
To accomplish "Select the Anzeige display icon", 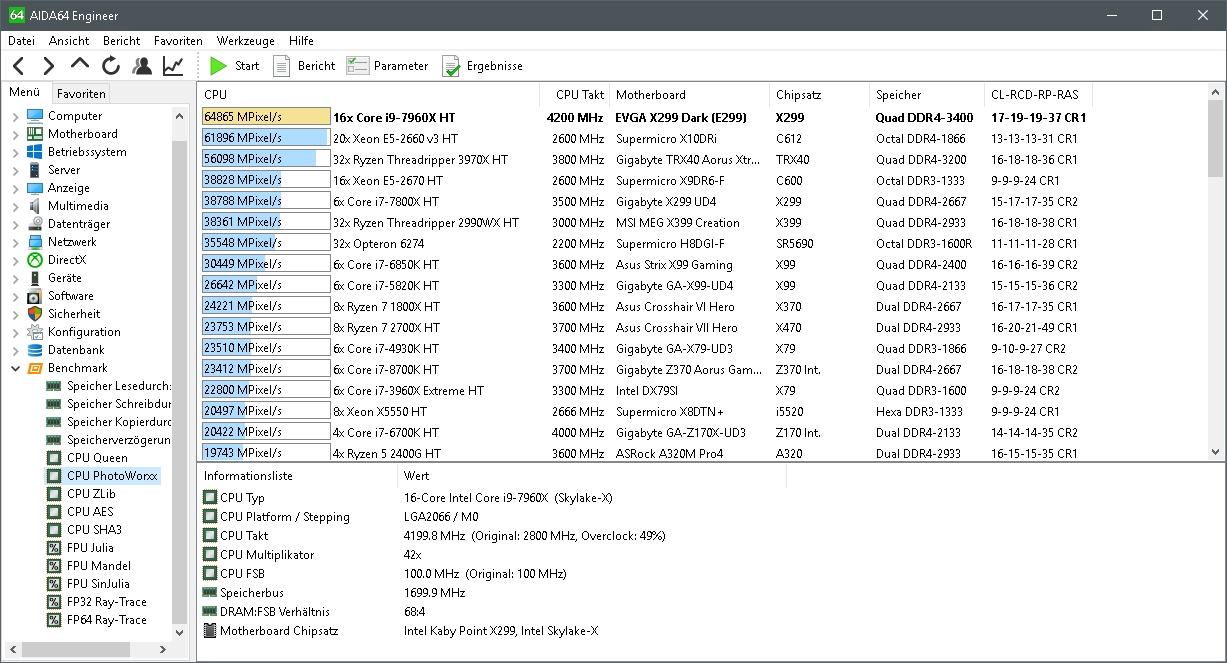I will 35,188.
